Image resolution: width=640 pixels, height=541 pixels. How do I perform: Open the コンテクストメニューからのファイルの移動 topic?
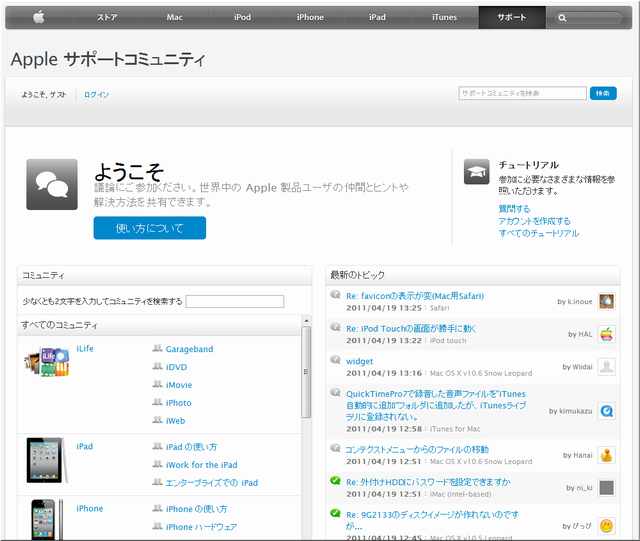click(417, 450)
